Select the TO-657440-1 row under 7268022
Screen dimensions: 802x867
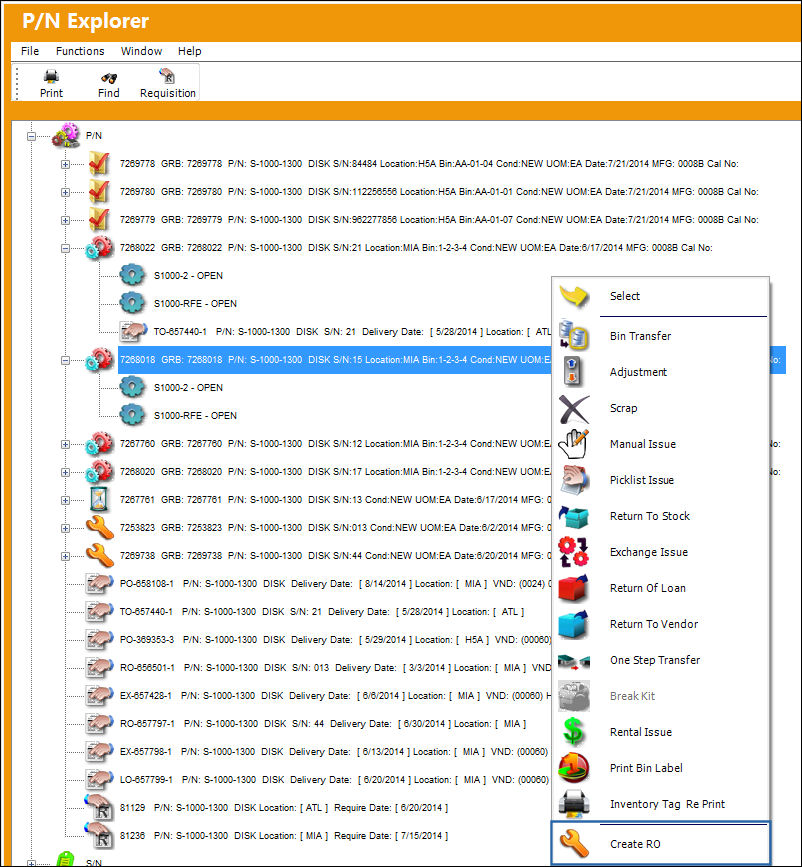(x=352, y=332)
